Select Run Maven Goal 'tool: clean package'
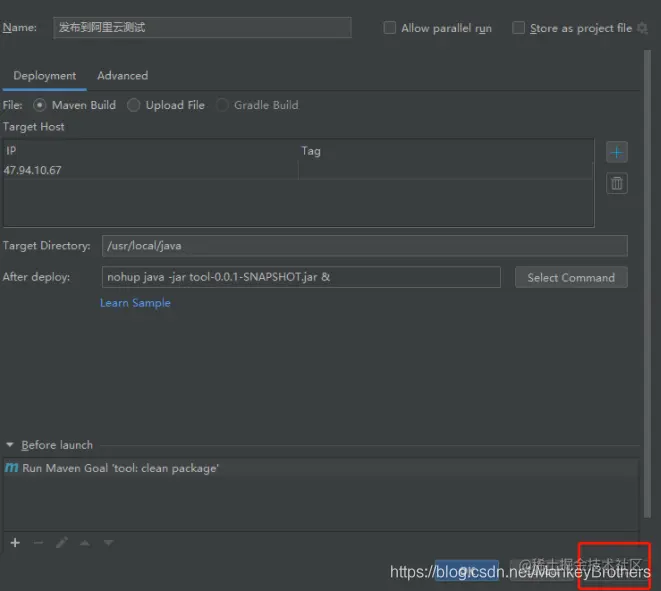Image resolution: width=661 pixels, height=591 pixels. pos(321,468)
